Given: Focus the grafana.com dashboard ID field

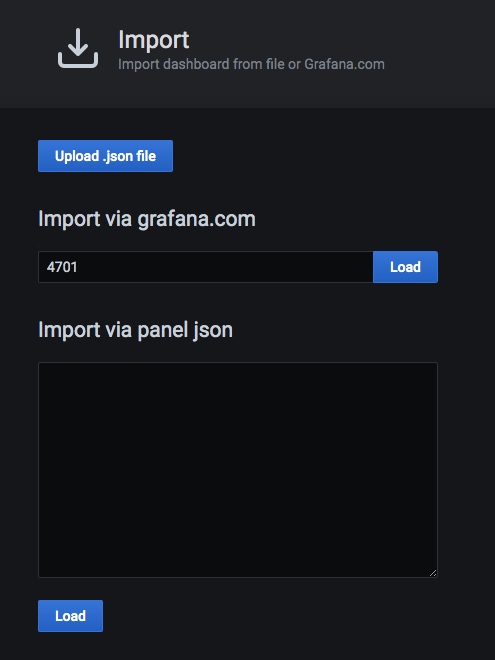Looking at the screenshot, I should (x=205, y=267).
